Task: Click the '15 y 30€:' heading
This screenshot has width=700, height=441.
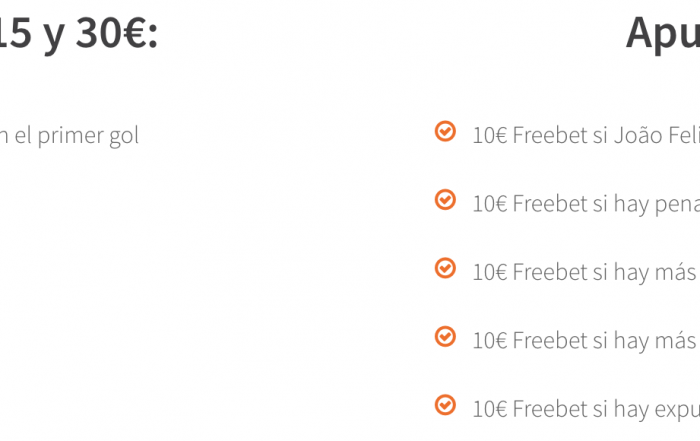Action: click(x=79, y=34)
